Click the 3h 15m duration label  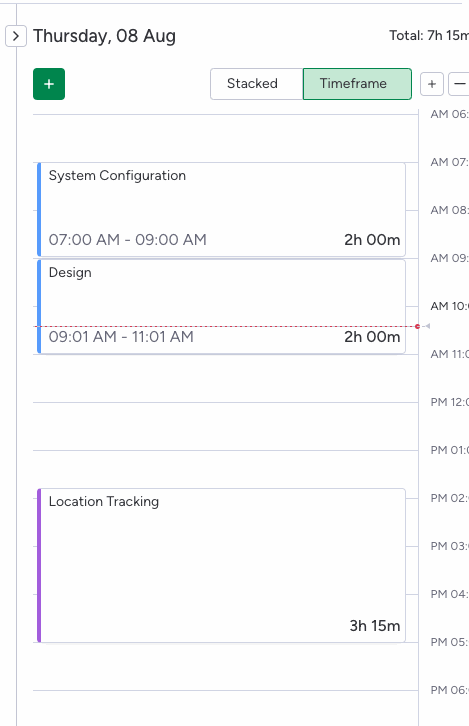click(375, 626)
